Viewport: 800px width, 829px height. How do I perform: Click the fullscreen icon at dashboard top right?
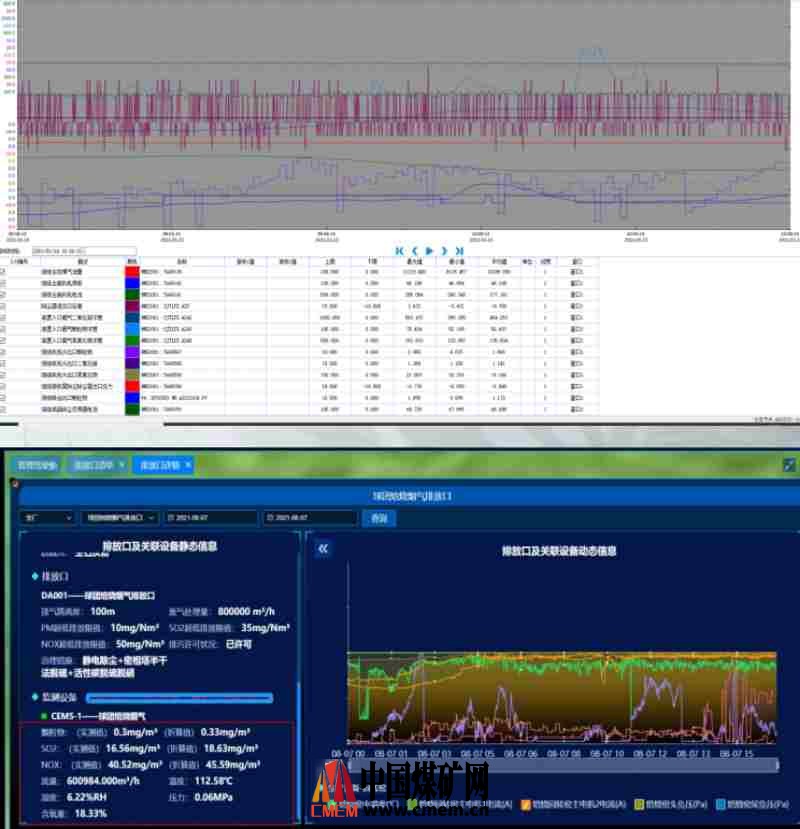788,465
